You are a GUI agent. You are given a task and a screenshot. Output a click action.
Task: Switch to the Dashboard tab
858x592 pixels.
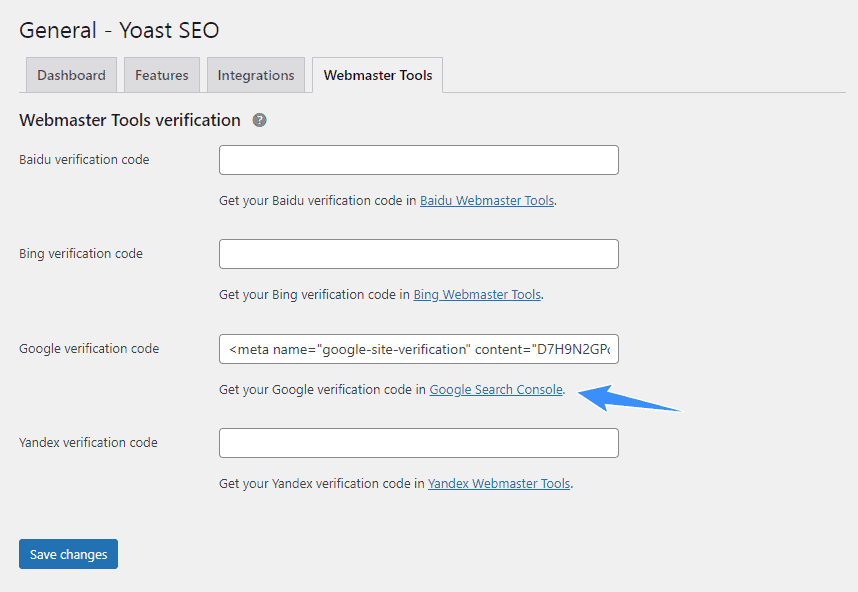click(x=71, y=75)
